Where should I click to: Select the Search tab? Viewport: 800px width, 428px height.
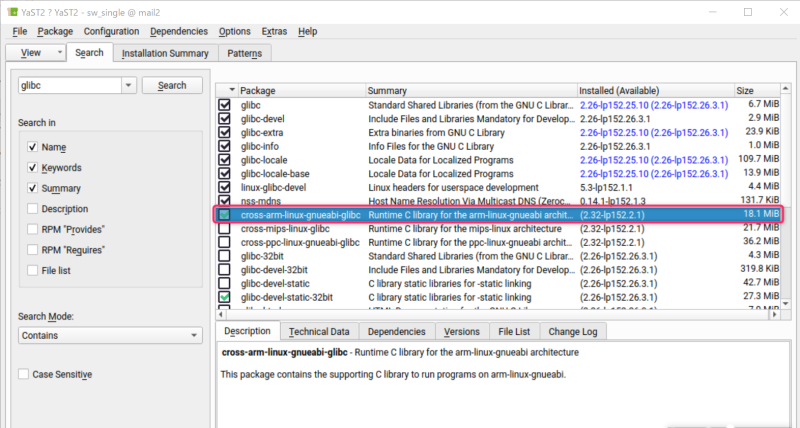pyautogui.click(x=89, y=53)
